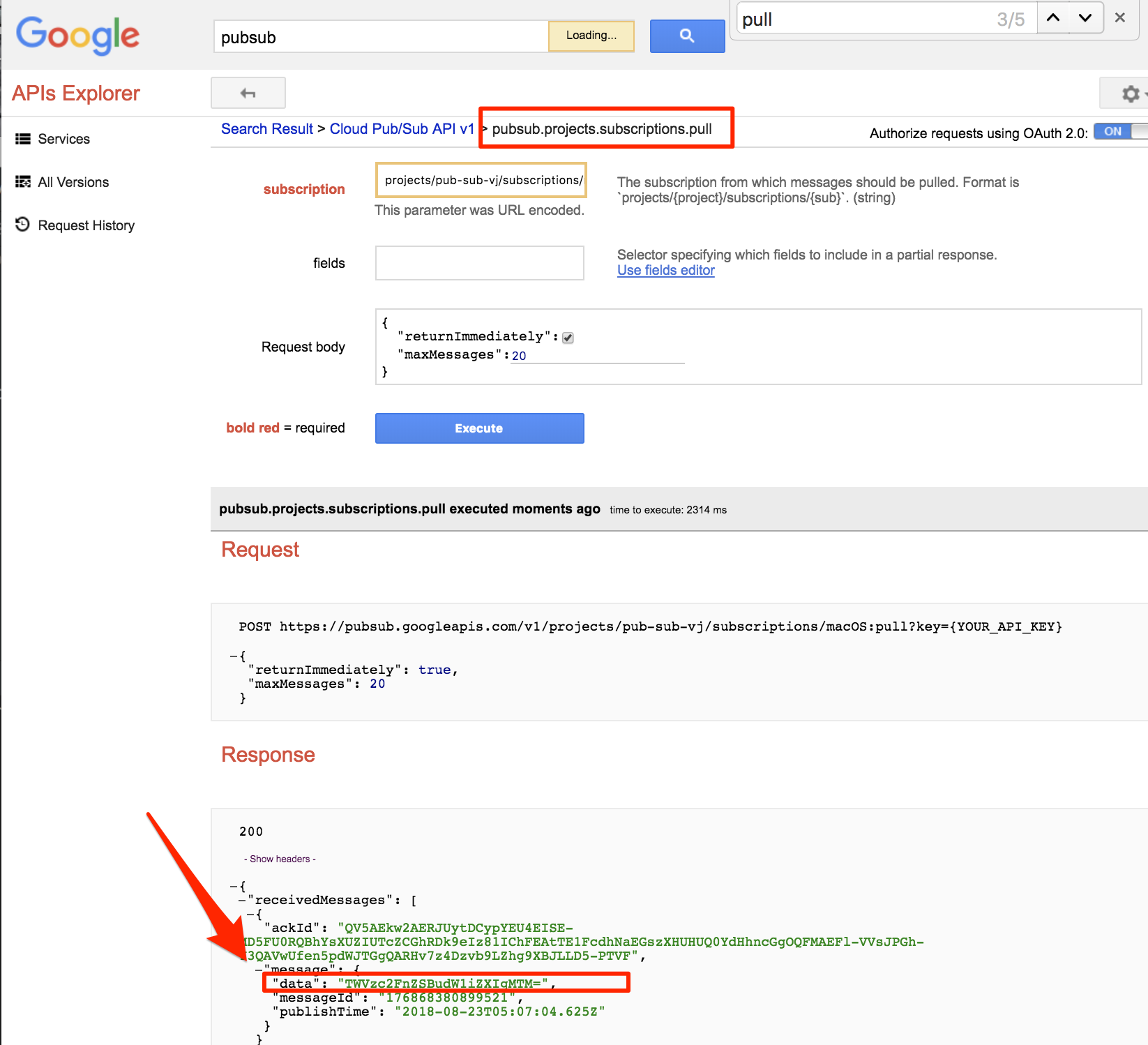Collapse the receivedMessages array
The image size is (1148, 1045).
click(243, 900)
